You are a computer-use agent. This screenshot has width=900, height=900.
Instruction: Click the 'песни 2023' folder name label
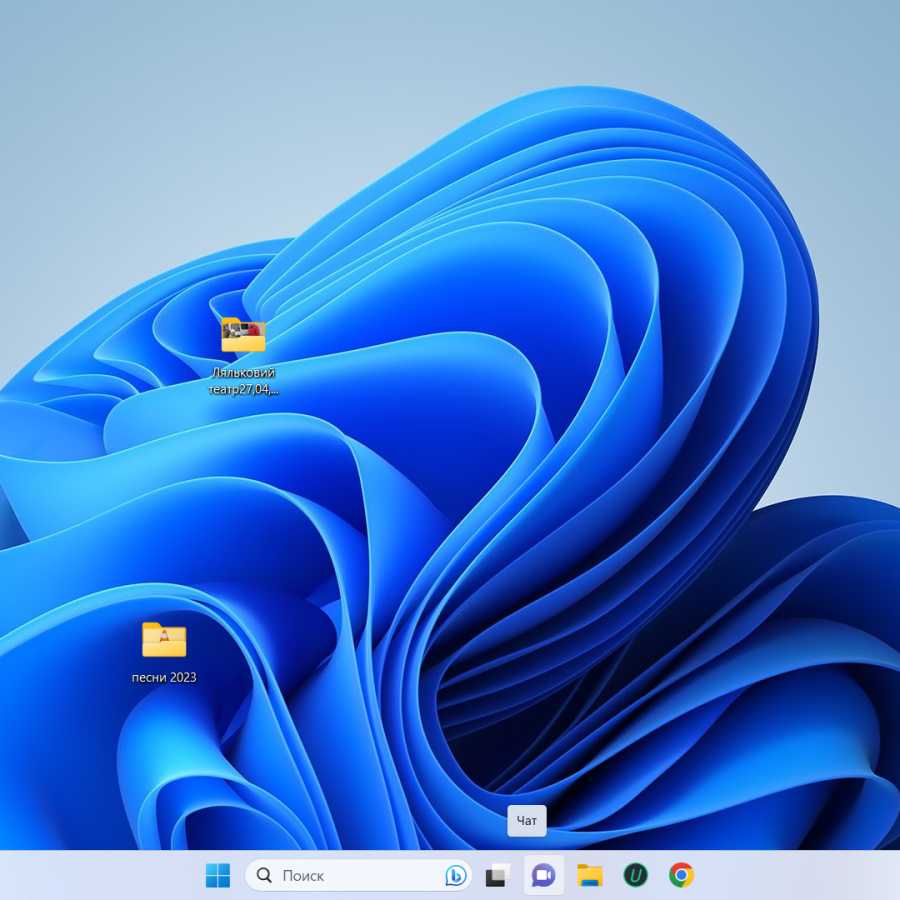[164, 678]
